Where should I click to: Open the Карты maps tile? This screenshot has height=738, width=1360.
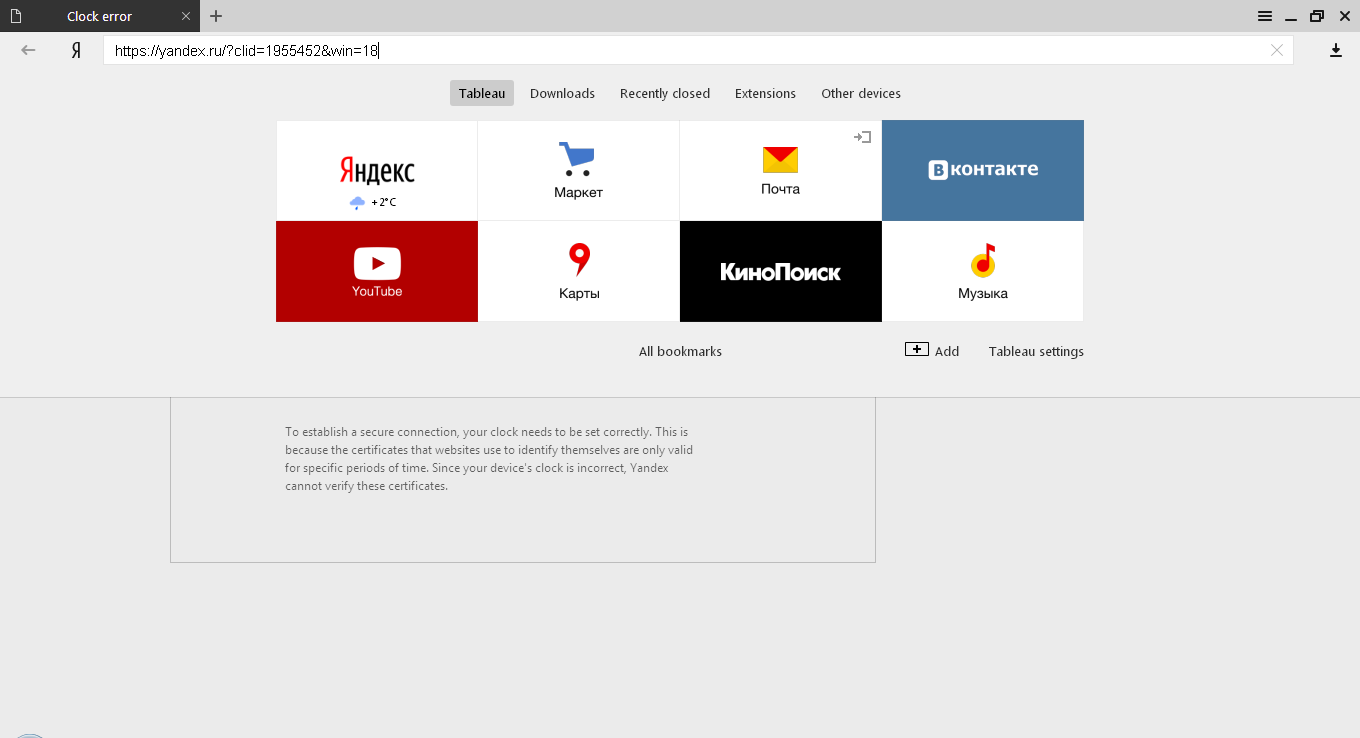tap(578, 271)
